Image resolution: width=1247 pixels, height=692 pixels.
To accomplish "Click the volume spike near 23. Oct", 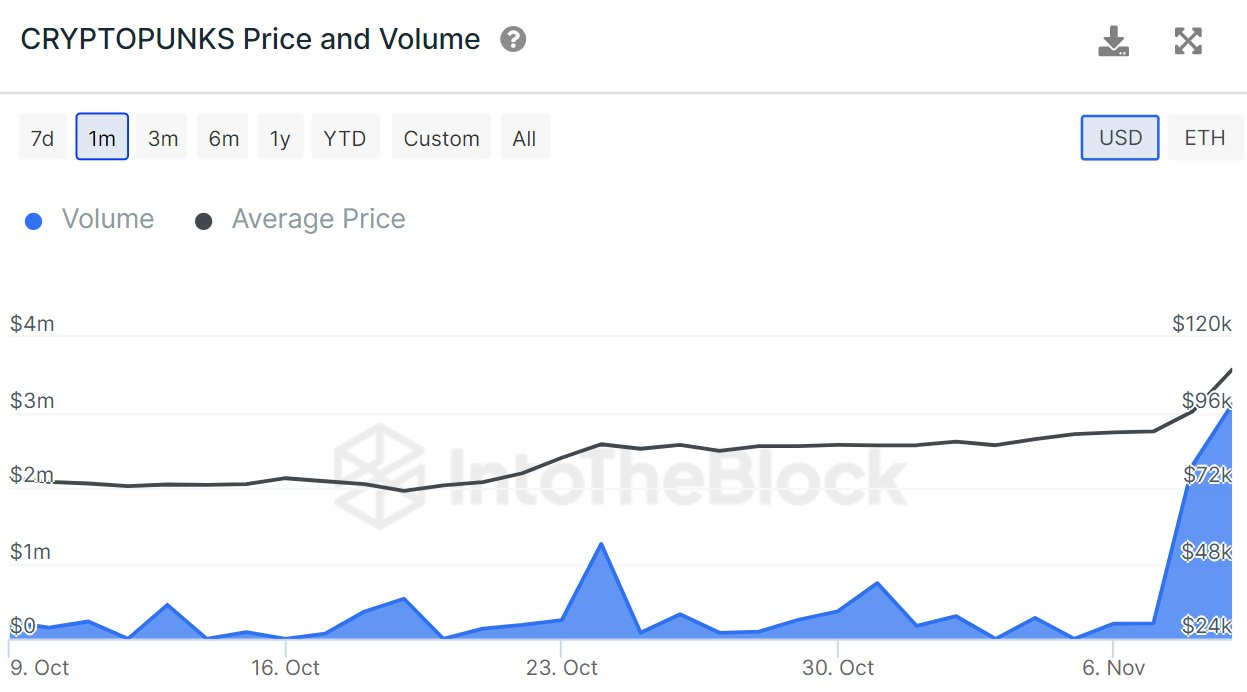I will [x=600, y=545].
